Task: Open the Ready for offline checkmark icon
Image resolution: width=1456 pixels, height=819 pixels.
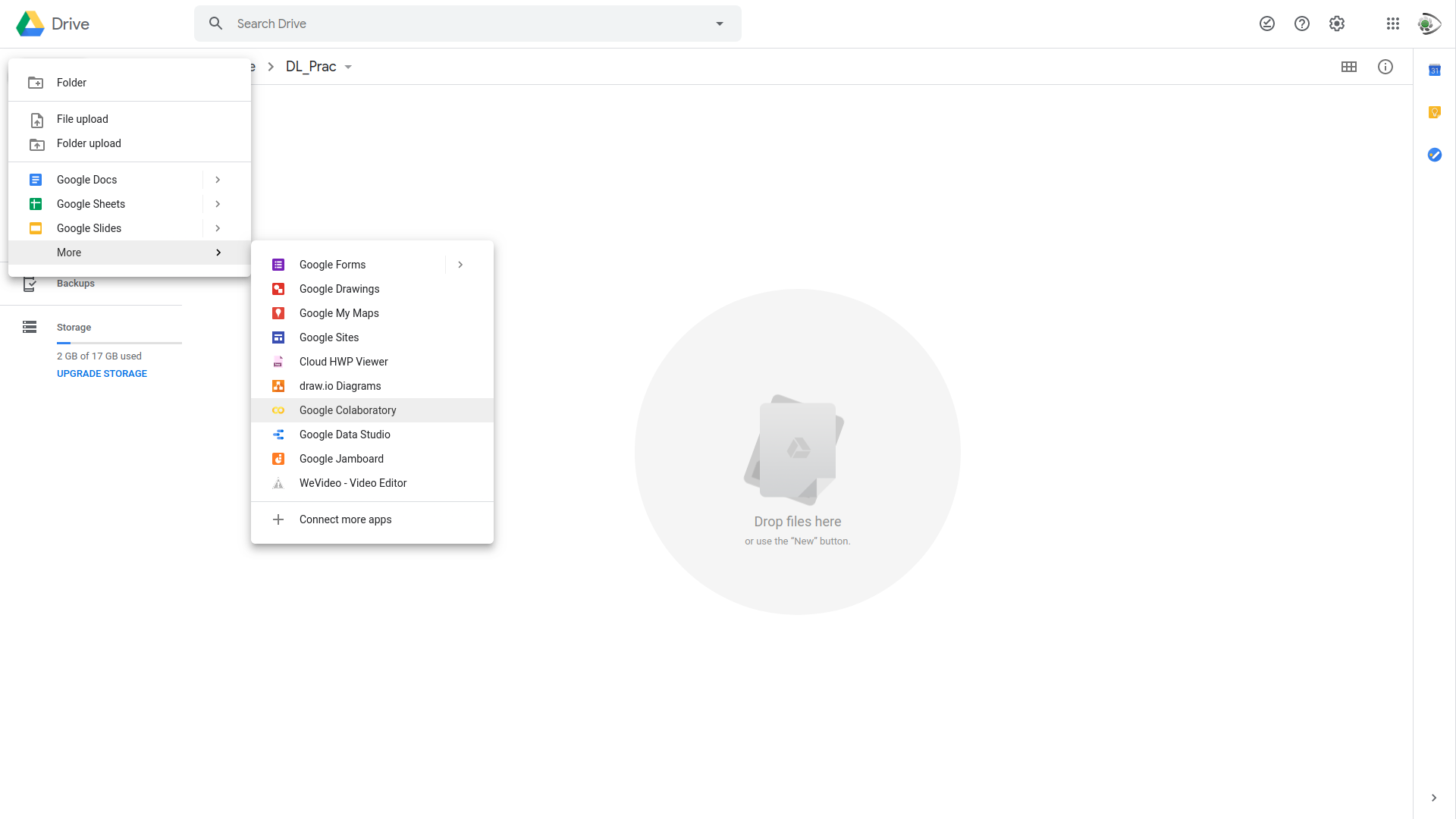Action: pos(1267,24)
